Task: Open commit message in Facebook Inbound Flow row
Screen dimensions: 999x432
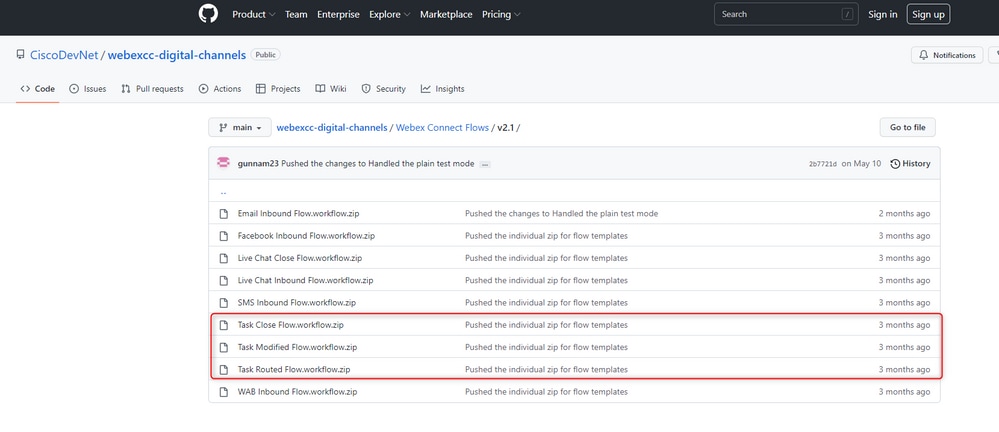Action: click(546, 236)
